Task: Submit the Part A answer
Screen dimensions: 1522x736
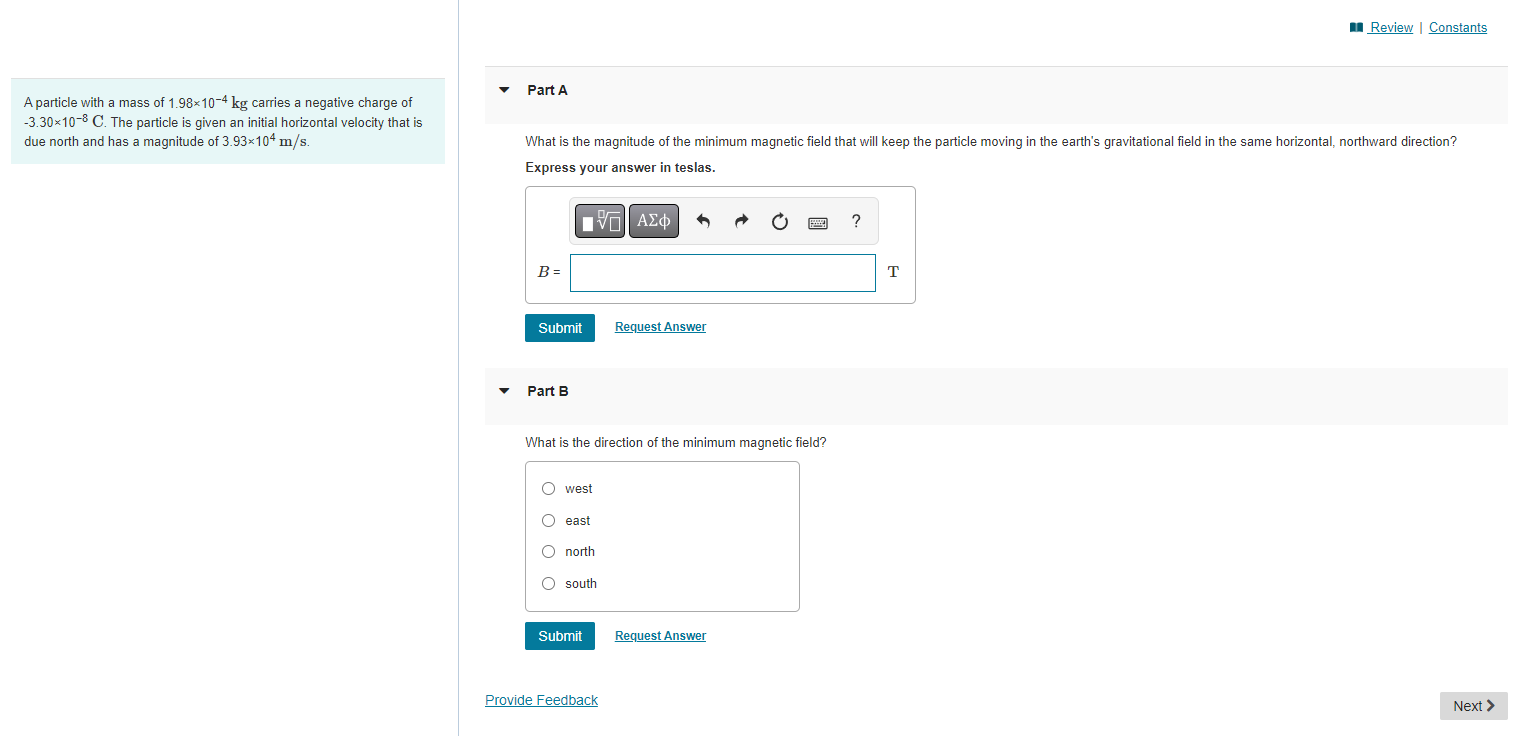Action: [560, 328]
